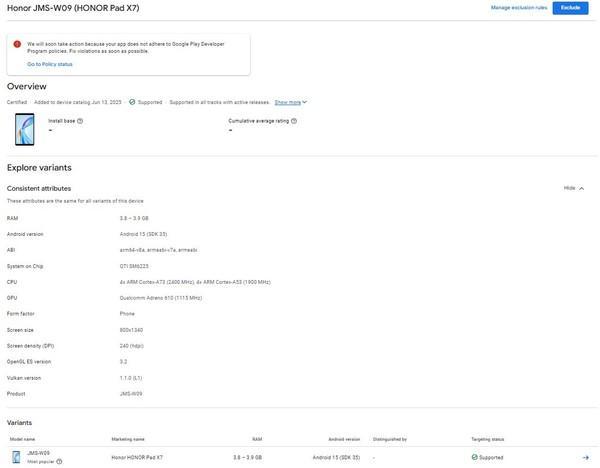Select the Model name column header

(22, 438)
